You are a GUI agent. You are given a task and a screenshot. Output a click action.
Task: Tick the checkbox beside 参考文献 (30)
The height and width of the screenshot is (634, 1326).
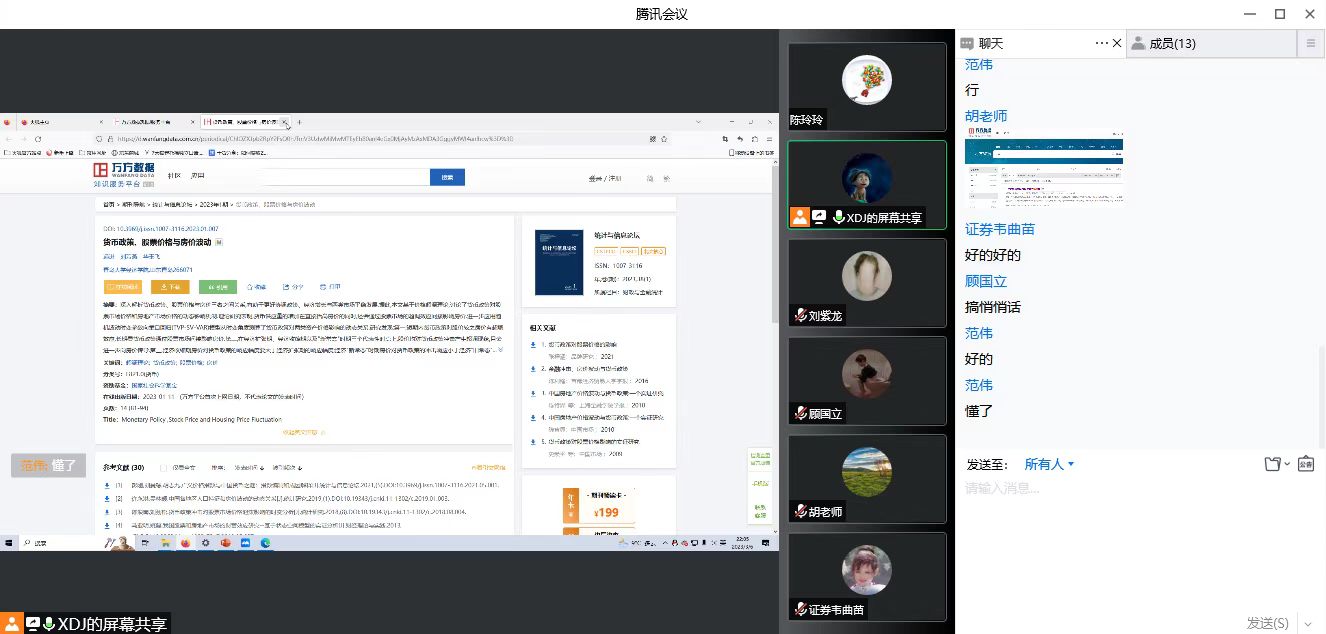165,467
